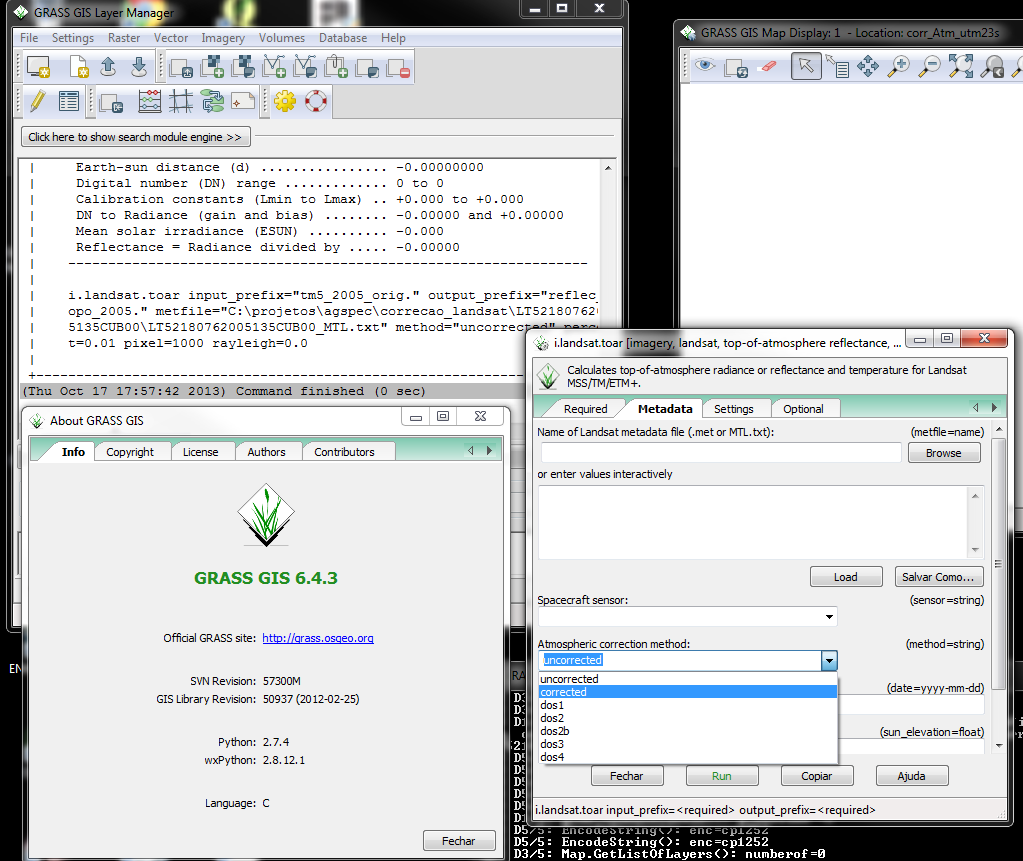1023x861 pixels.
Task: Remove selected map layer
Action: click(399, 67)
